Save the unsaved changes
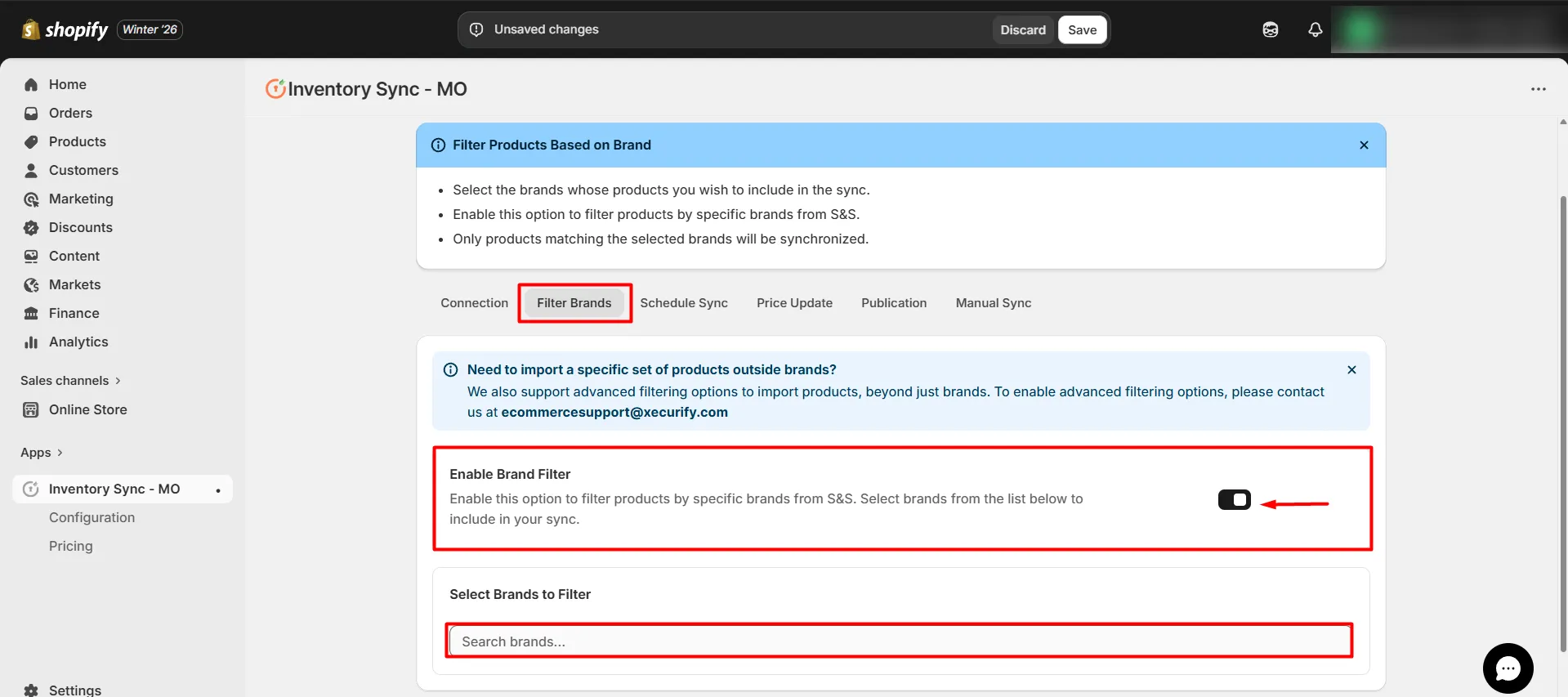 (x=1082, y=29)
